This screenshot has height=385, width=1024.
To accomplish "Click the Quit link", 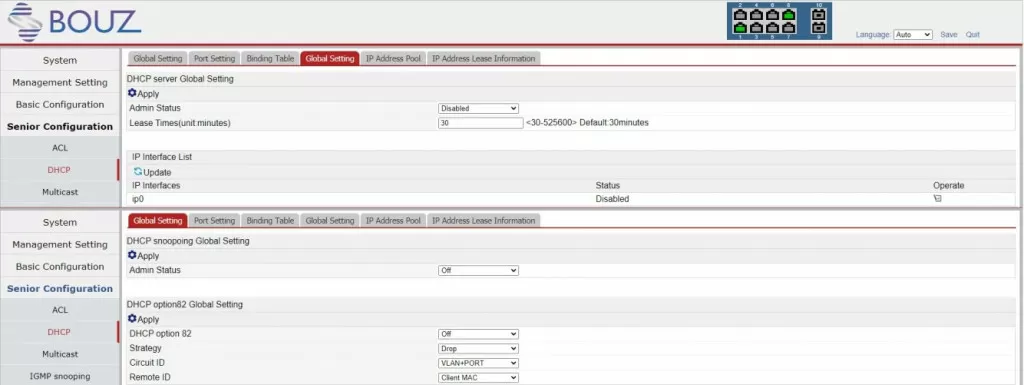I will click(972, 35).
